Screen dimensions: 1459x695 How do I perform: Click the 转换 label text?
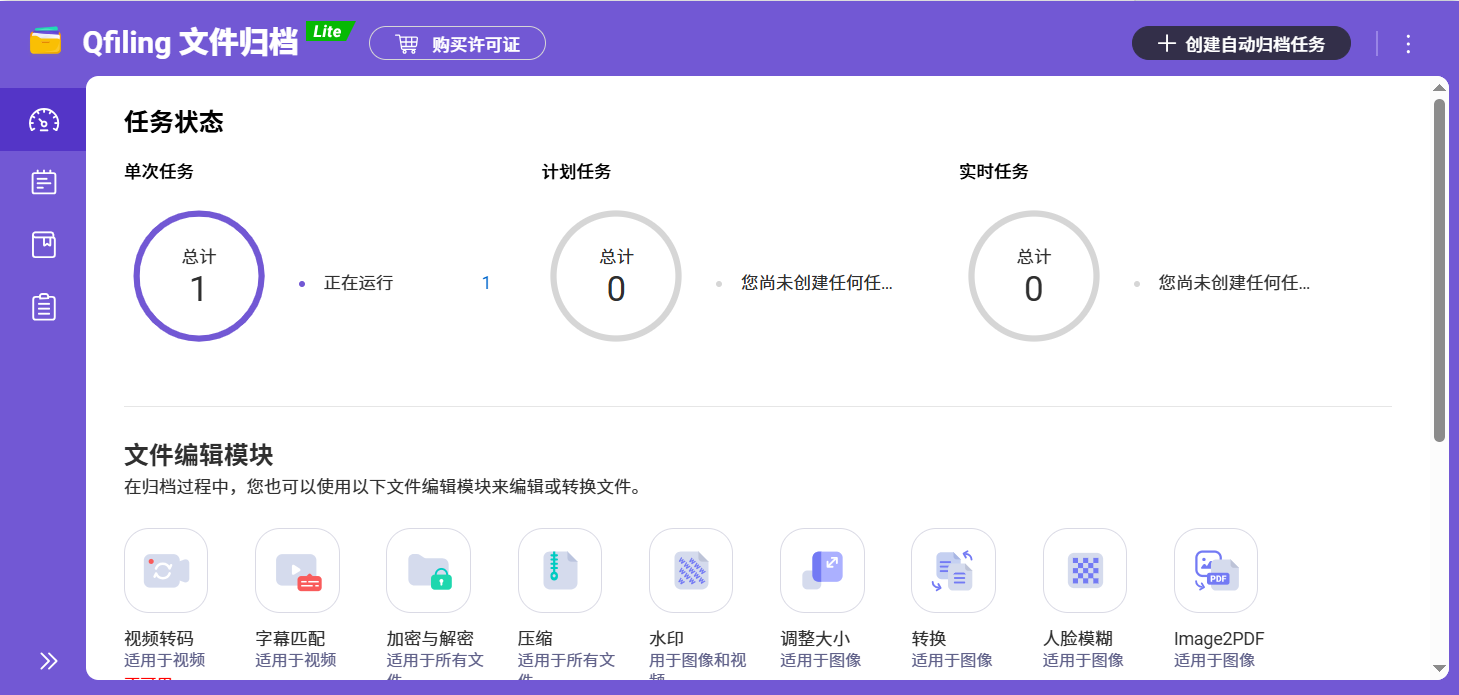click(929, 639)
